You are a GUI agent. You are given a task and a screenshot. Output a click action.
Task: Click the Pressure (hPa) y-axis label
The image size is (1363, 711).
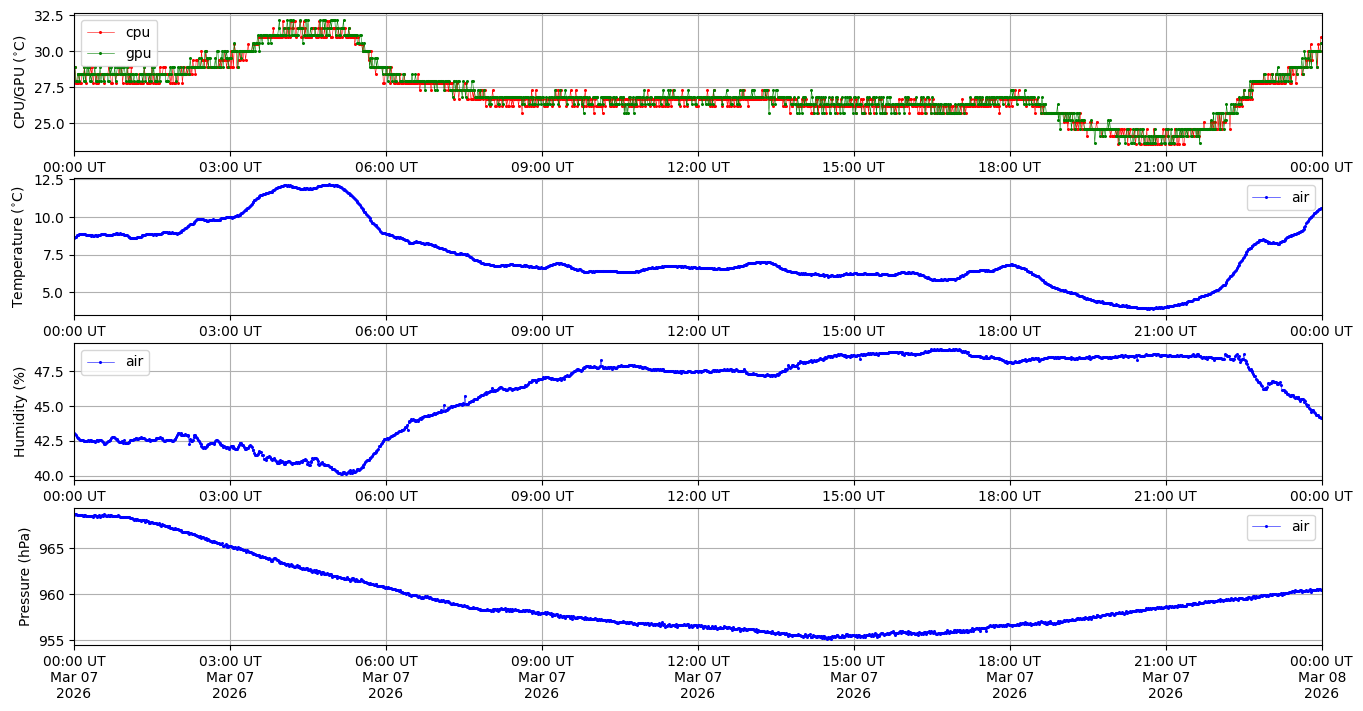tap(25, 576)
